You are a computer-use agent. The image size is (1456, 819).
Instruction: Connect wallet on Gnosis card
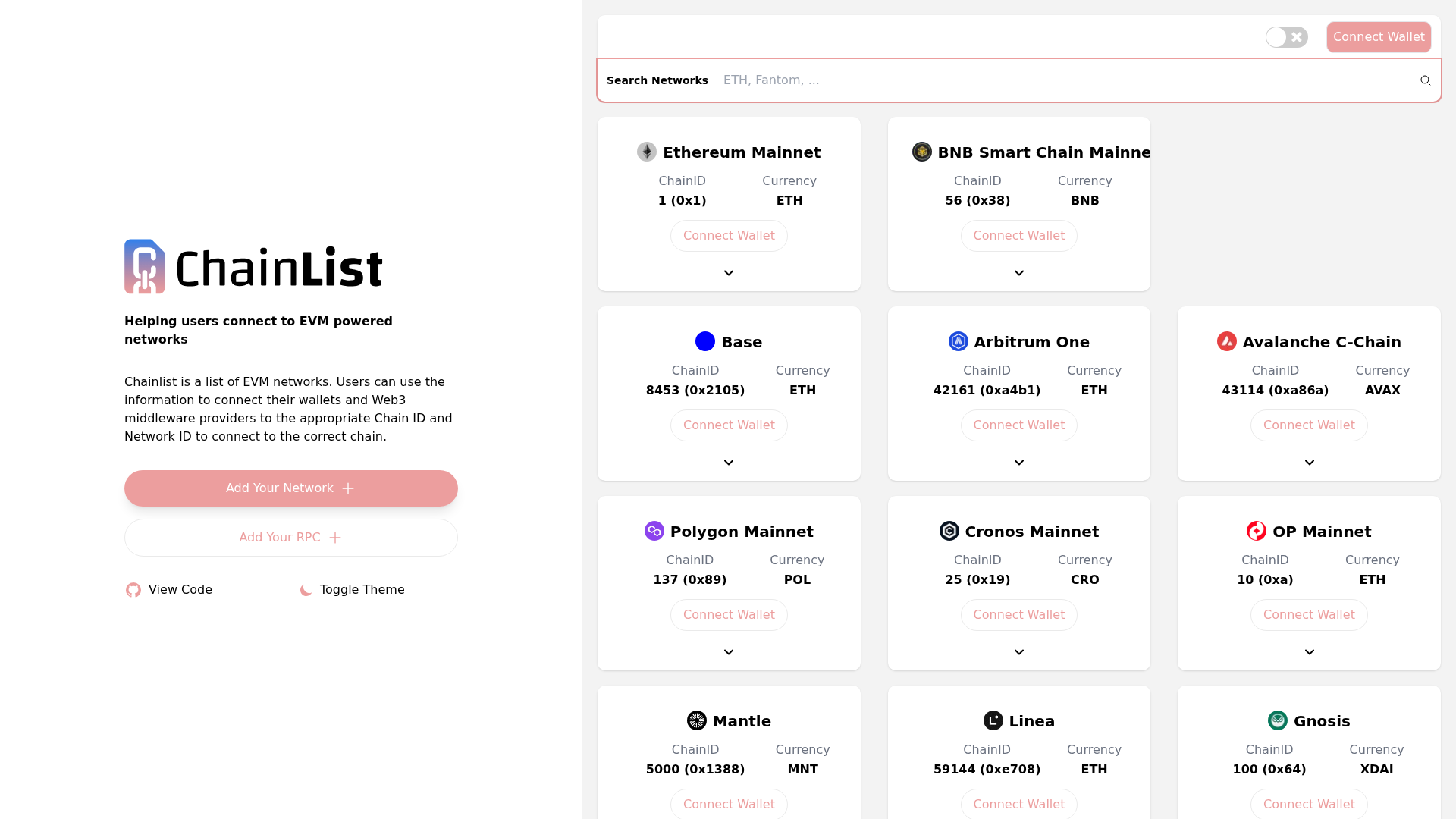(1309, 804)
